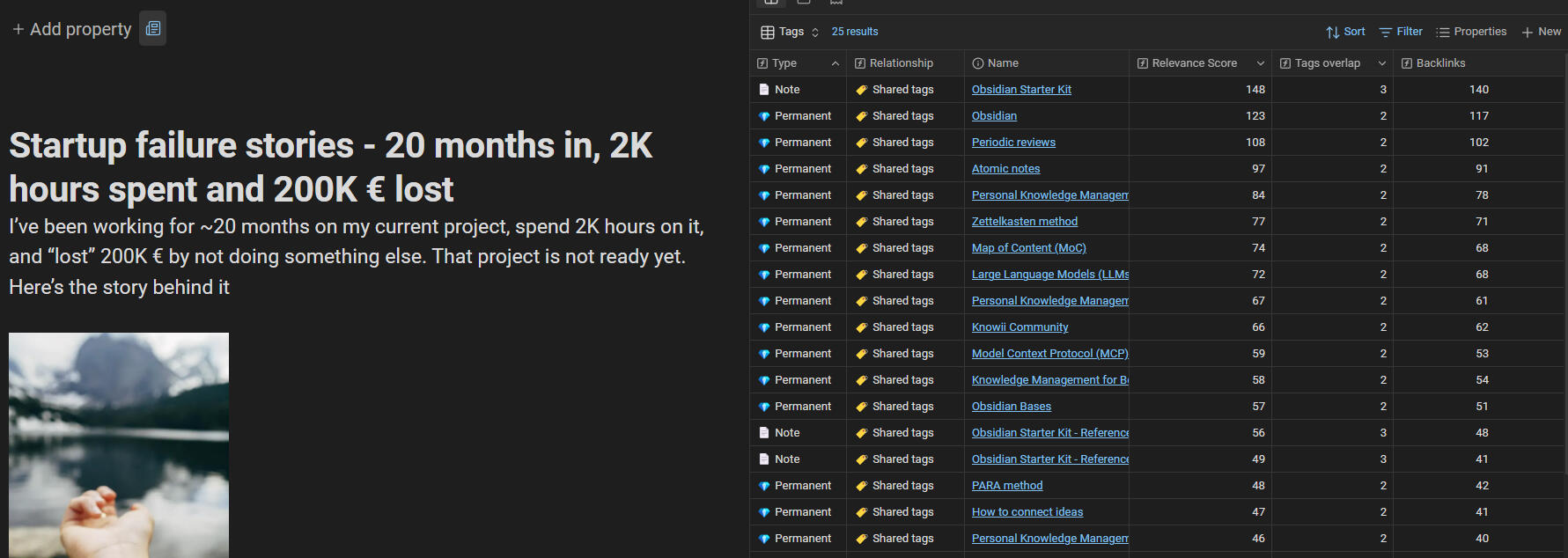This screenshot has height=558, width=1568.
Task: Click the Backlinks column header
Action: [x=1440, y=63]
